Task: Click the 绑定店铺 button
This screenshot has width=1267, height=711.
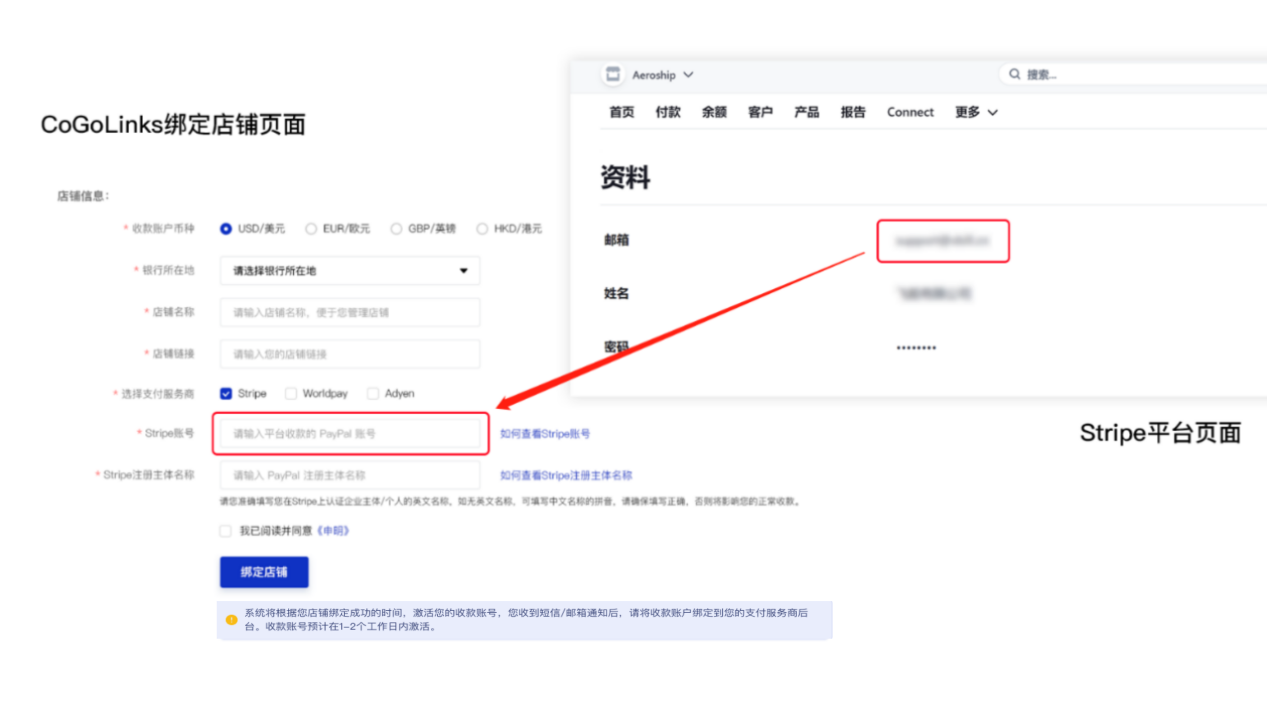Action: pyautogui.click(x=263, y=572)
